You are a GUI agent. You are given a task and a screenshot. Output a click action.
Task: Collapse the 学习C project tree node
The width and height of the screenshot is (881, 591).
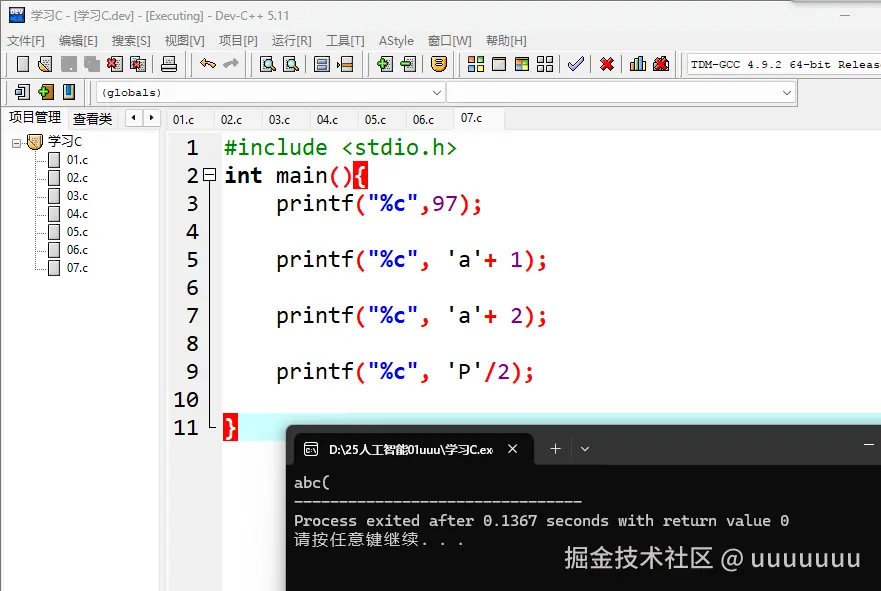point(16,143)
